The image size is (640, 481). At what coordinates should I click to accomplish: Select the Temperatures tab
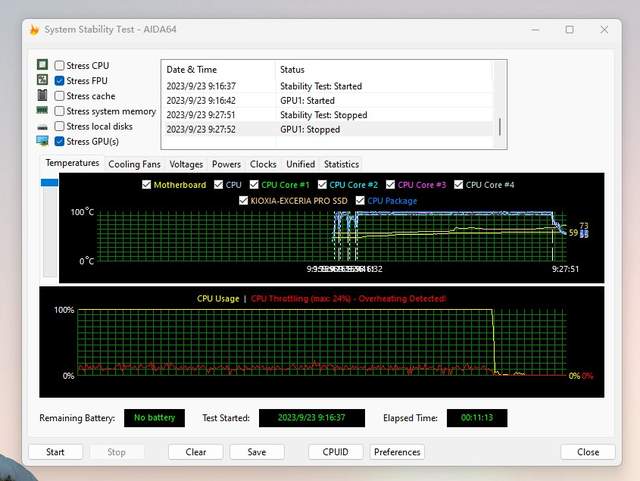click(x=72, y=163)
